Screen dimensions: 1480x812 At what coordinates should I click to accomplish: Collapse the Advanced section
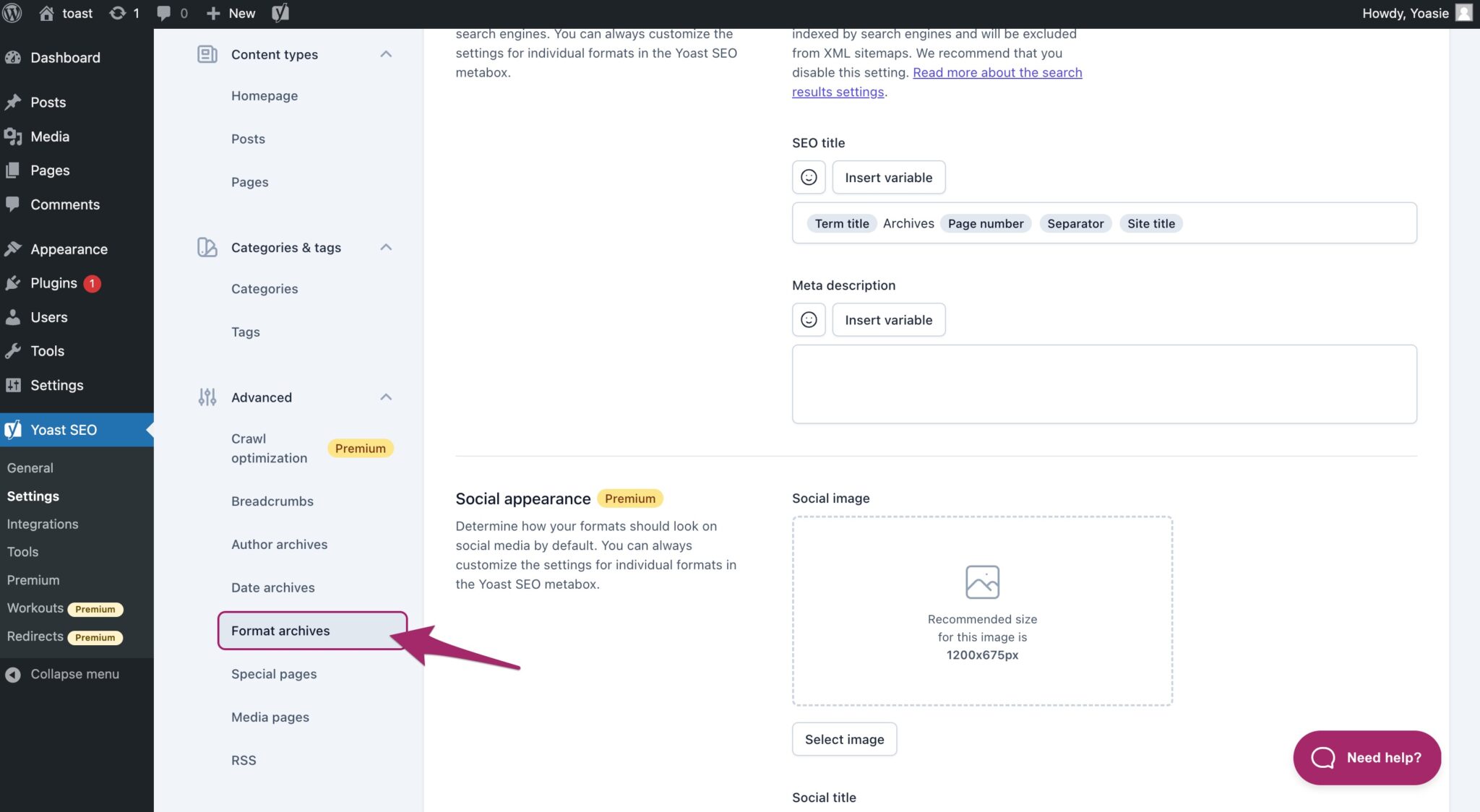pyautogui.click(x=387, y=397)
